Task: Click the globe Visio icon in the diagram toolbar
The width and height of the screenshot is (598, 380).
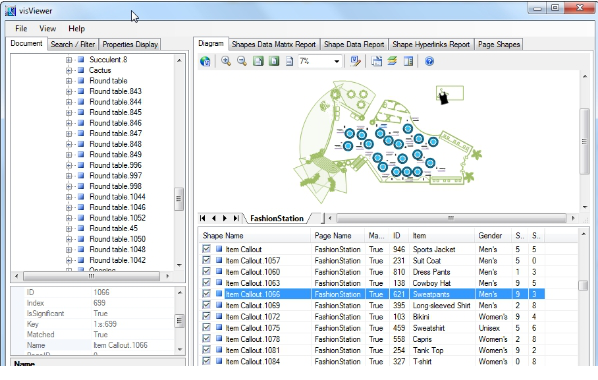Action: 205,61
